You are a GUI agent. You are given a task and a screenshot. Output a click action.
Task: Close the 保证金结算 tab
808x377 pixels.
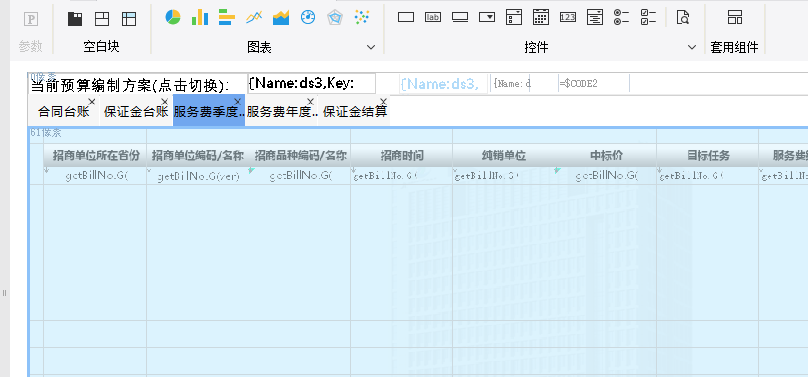(383, 101)
